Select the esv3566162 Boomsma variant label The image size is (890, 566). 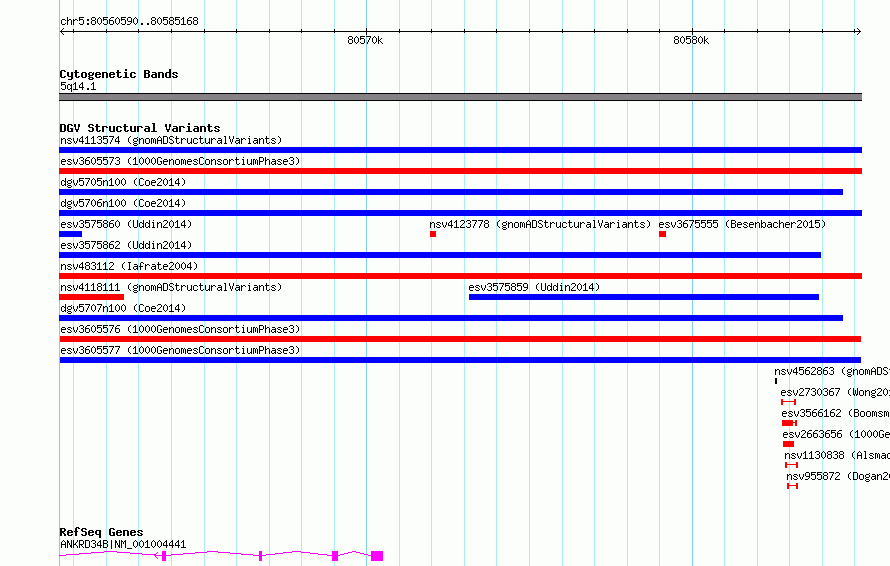[x=836, y=413]
